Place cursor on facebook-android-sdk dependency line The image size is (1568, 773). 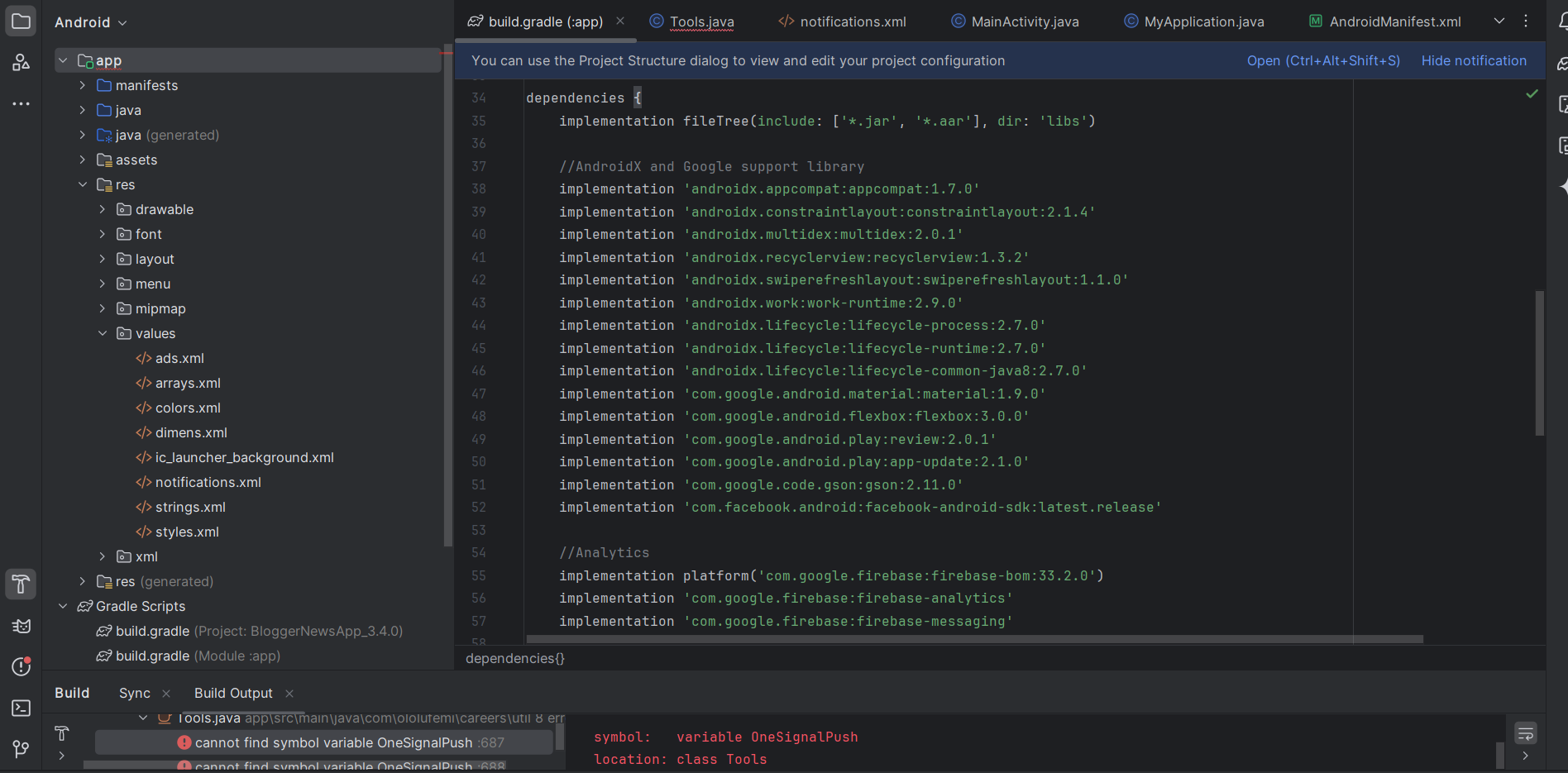tap(860, 508)
